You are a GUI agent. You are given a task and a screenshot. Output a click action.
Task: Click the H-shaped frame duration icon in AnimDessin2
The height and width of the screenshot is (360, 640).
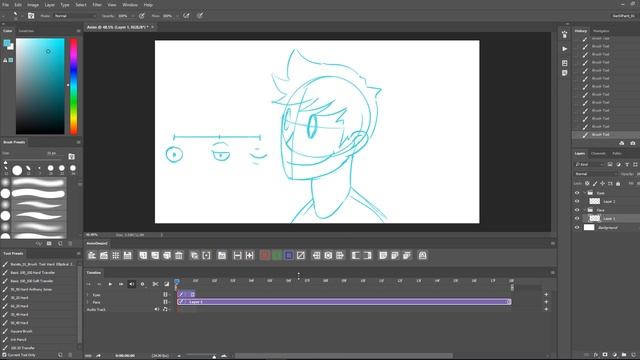click(238, 256)
